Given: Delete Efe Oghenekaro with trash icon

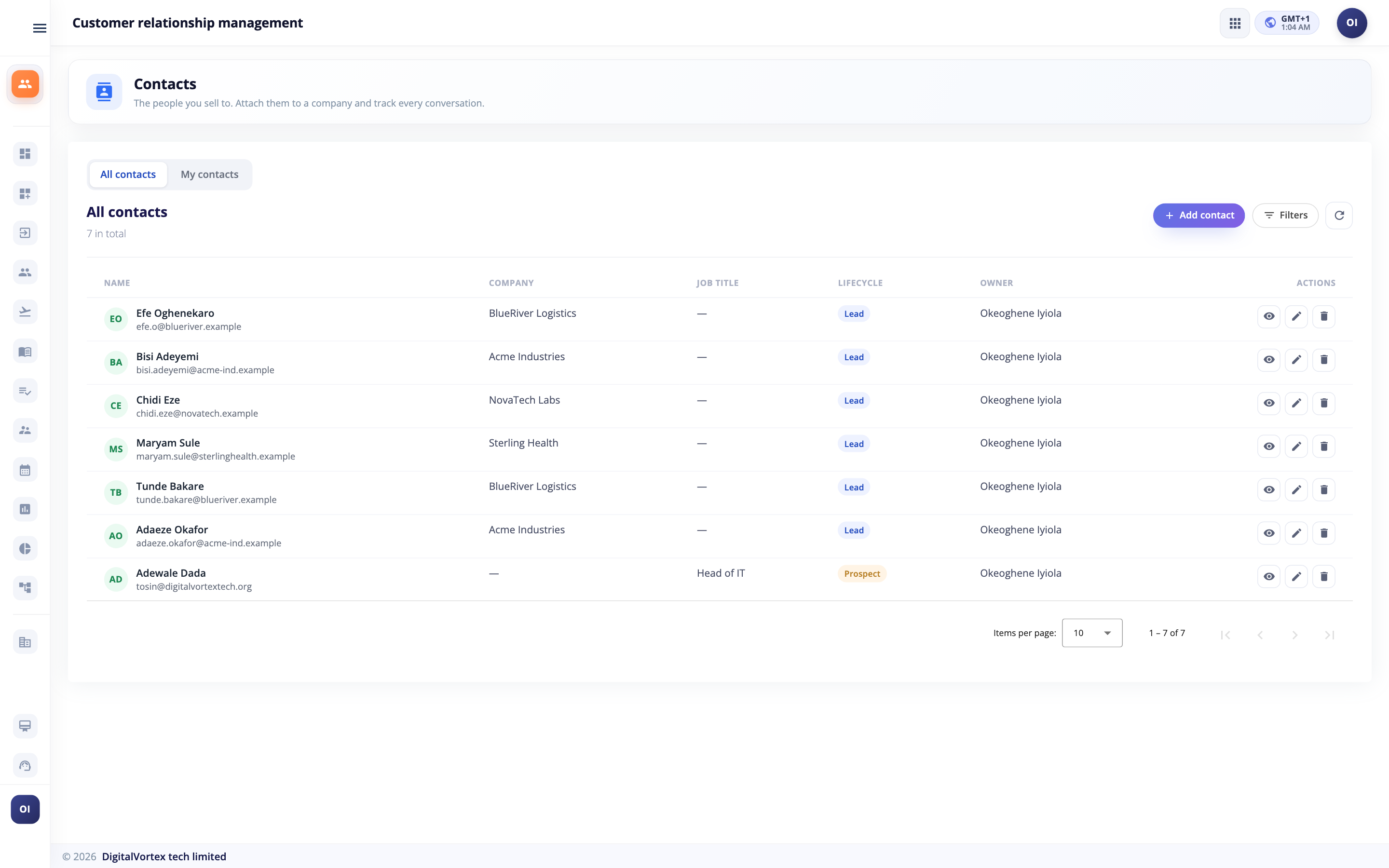Looking at the screenshot, I should 1324,316.
